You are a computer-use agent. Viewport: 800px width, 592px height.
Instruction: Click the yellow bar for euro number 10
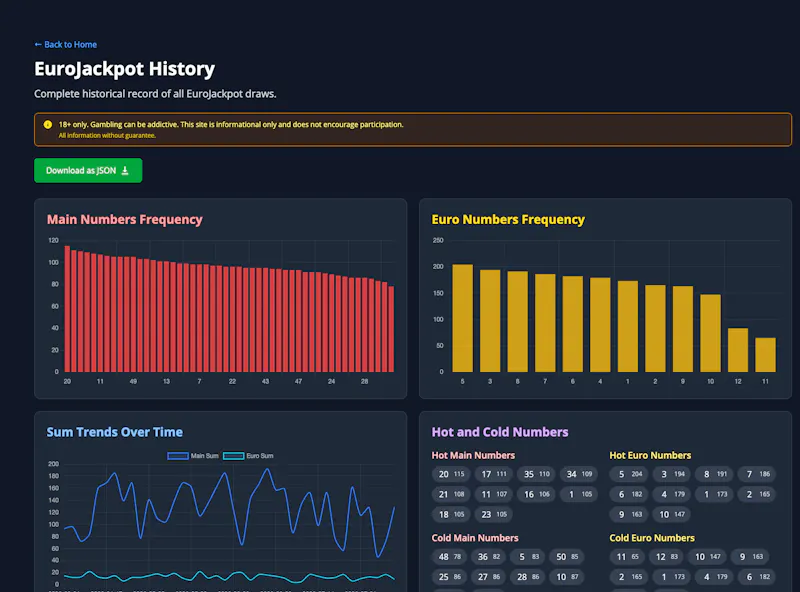(710, 333)
